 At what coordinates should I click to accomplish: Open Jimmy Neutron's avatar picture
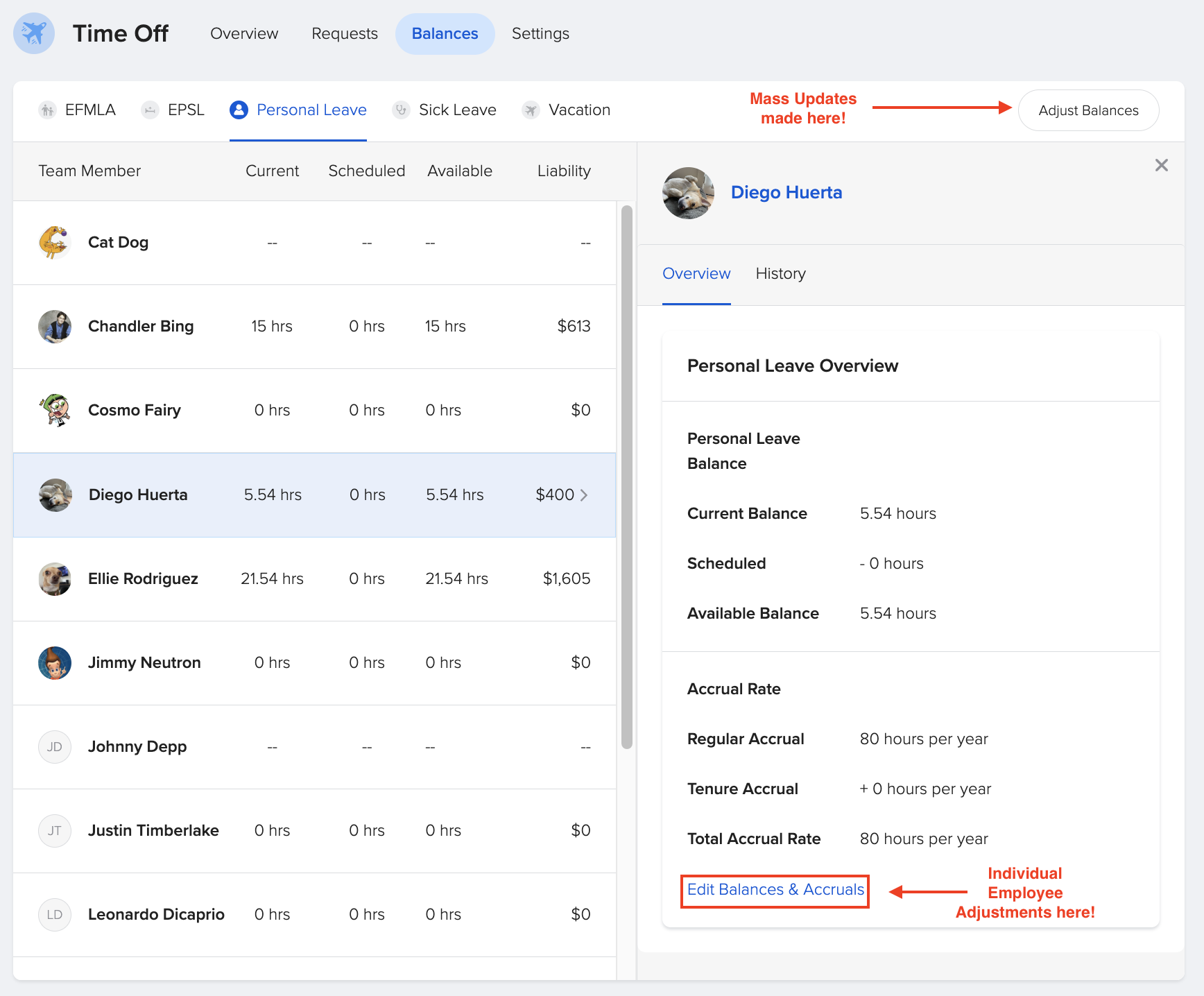55,663
